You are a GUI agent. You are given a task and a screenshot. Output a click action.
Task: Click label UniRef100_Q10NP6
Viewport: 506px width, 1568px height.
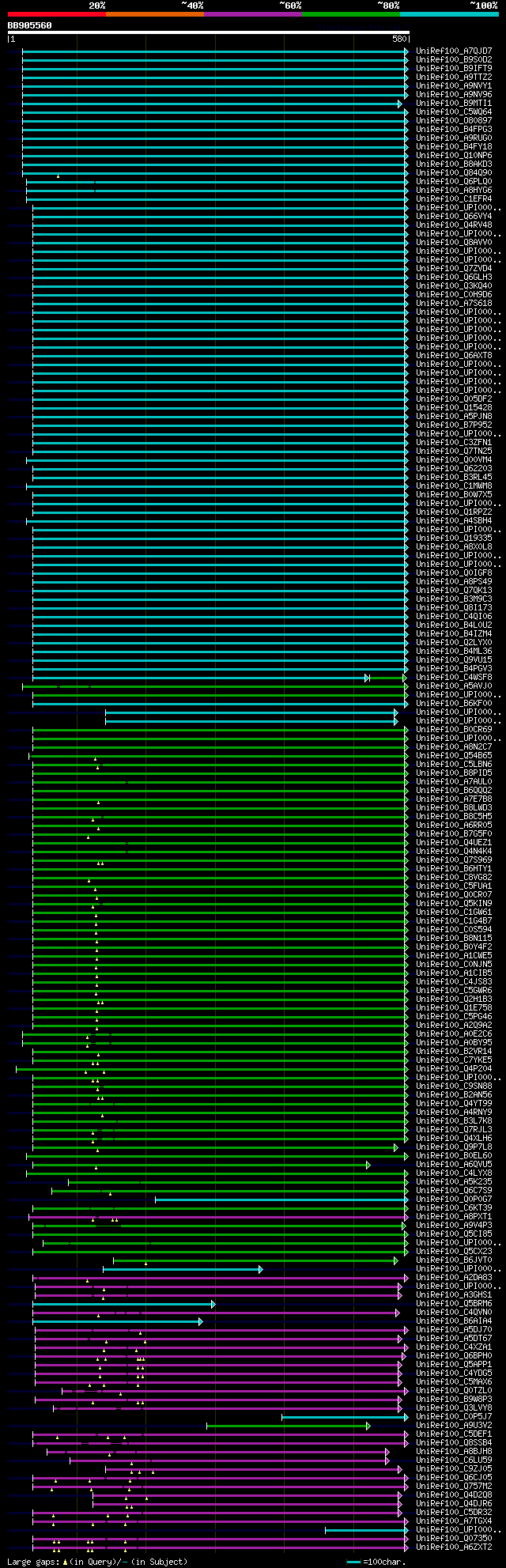[454, 156]
